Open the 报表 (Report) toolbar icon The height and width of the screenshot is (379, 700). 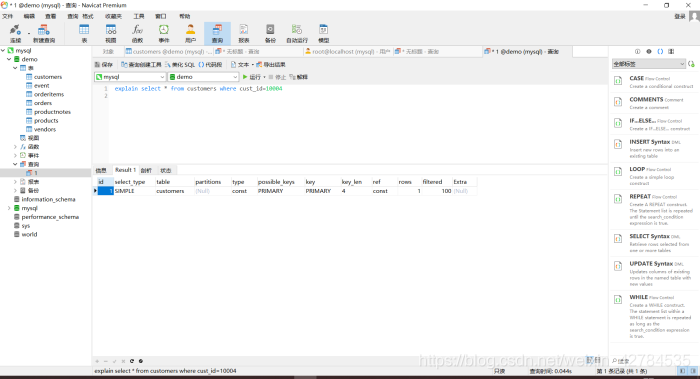coord(244,33)
